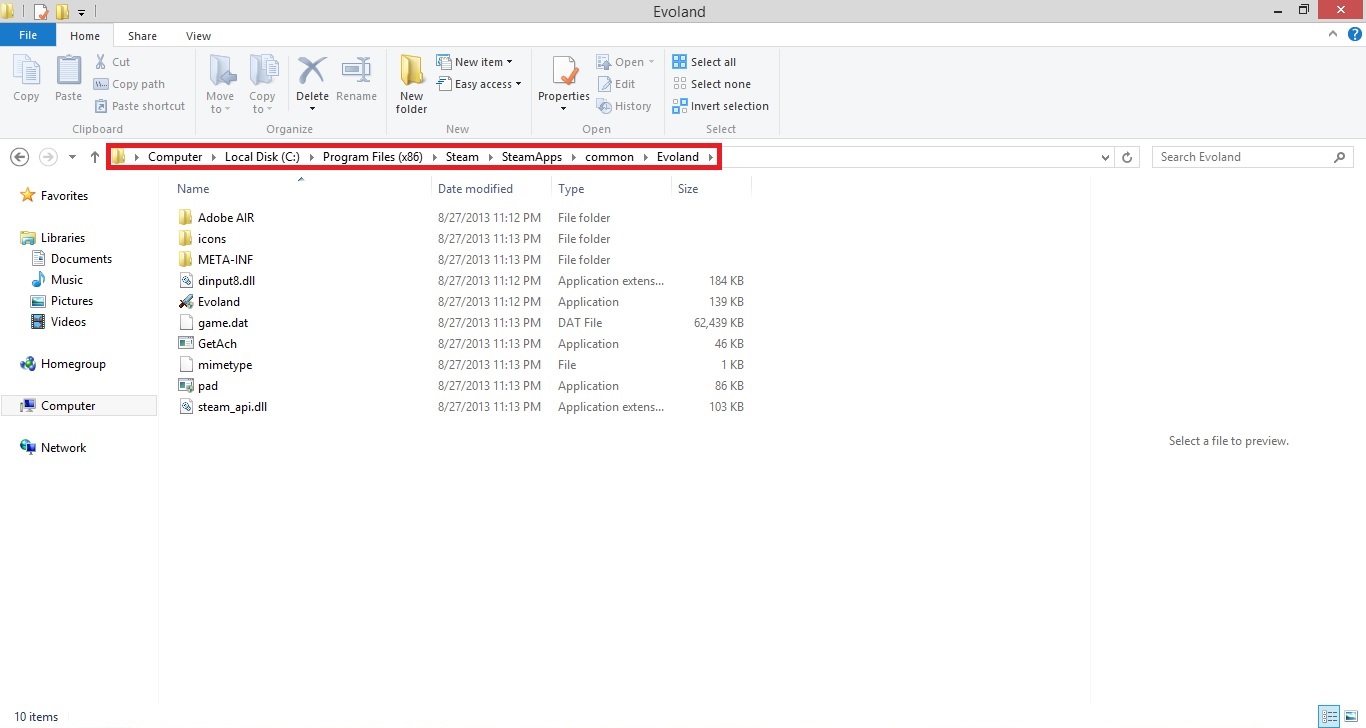1366x728 pixels.
Task: Sort by the Size column header
Action: (688, 189)
